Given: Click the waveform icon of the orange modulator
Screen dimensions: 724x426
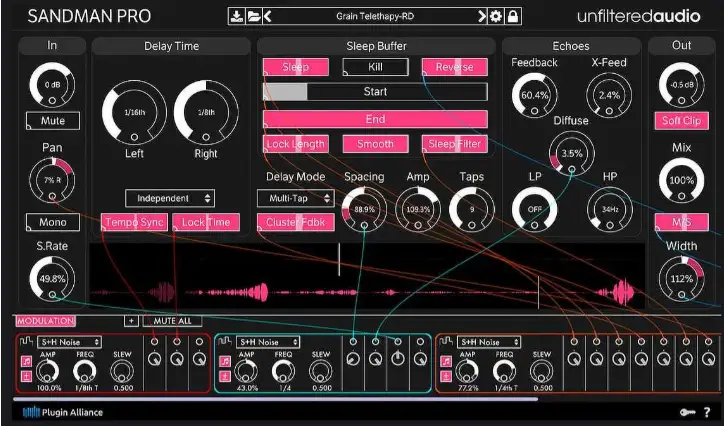Looking at the screenshot, I should pyautogui.click(x=446, y=342).
